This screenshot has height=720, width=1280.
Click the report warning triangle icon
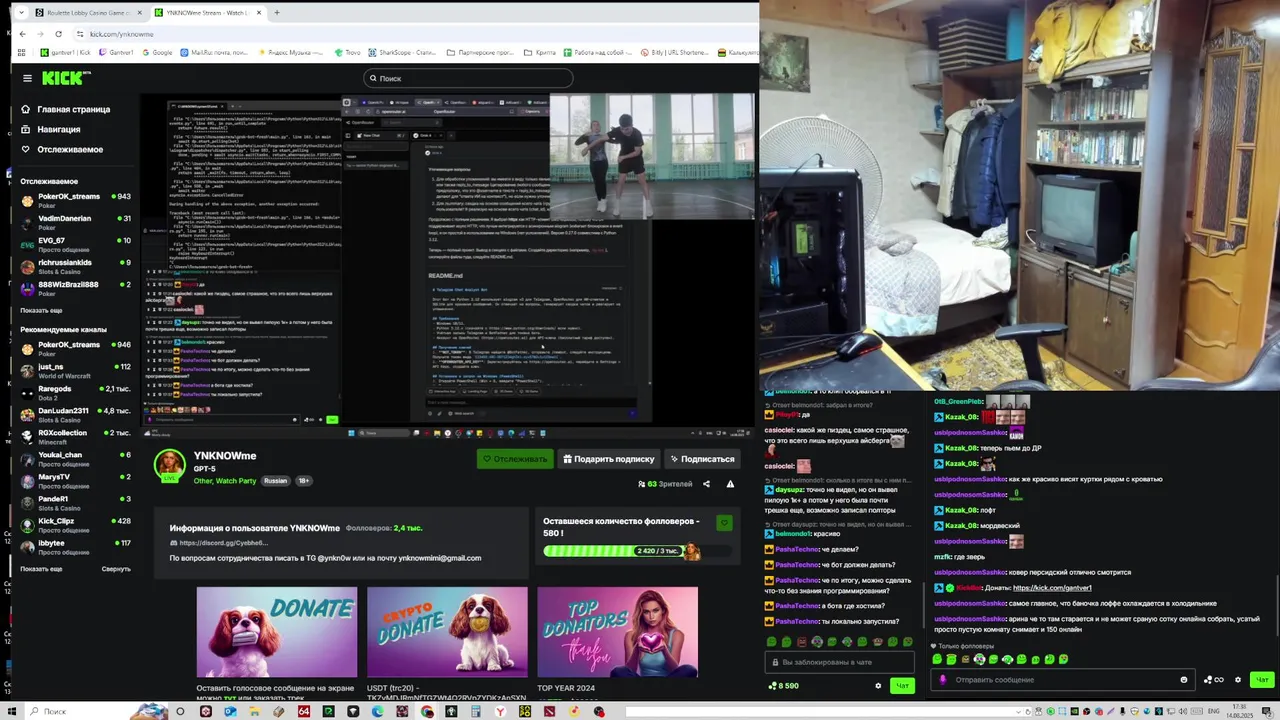tap(730, 484)
